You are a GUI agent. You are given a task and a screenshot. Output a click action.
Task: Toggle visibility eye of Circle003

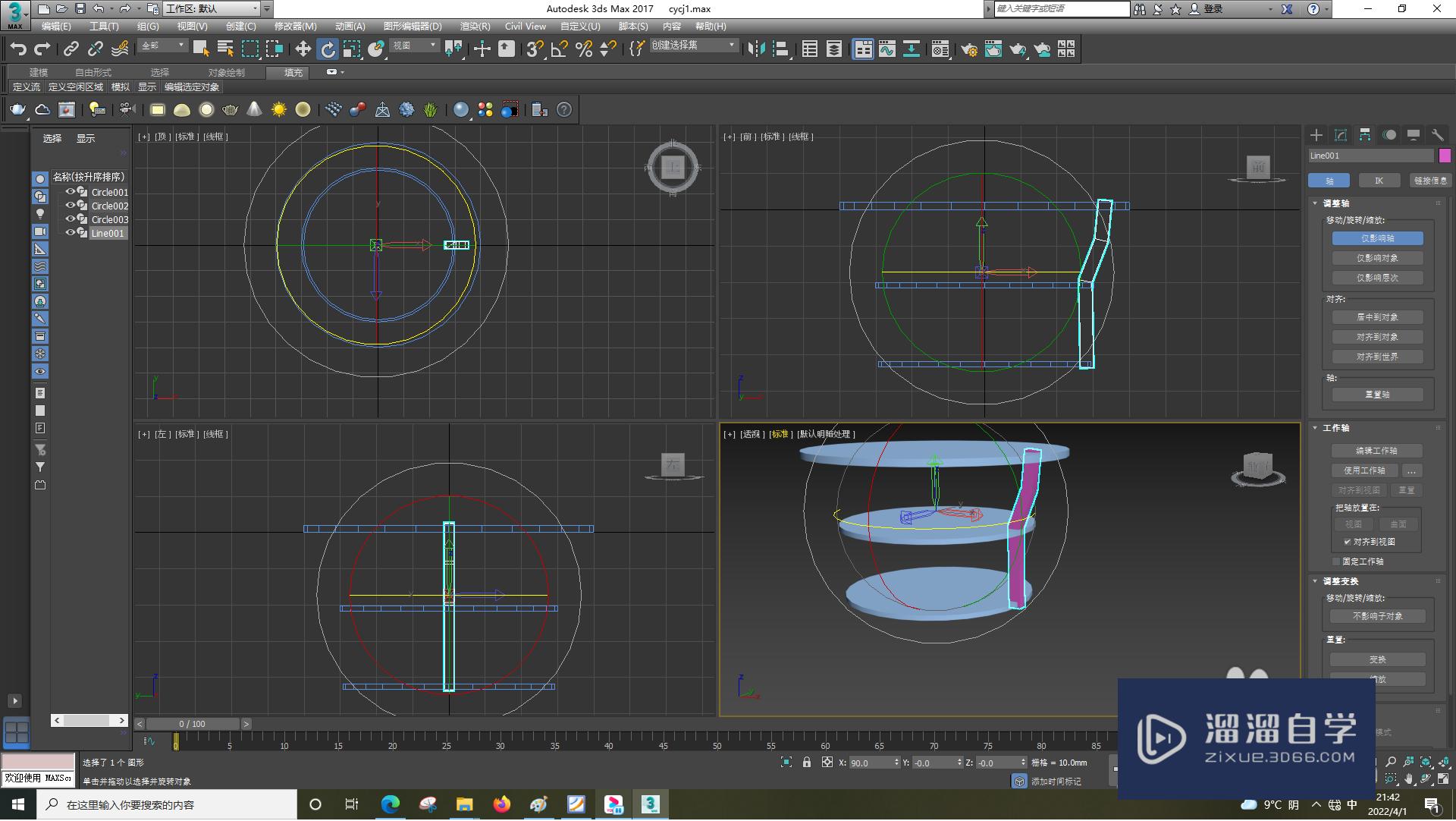[70, 219]
